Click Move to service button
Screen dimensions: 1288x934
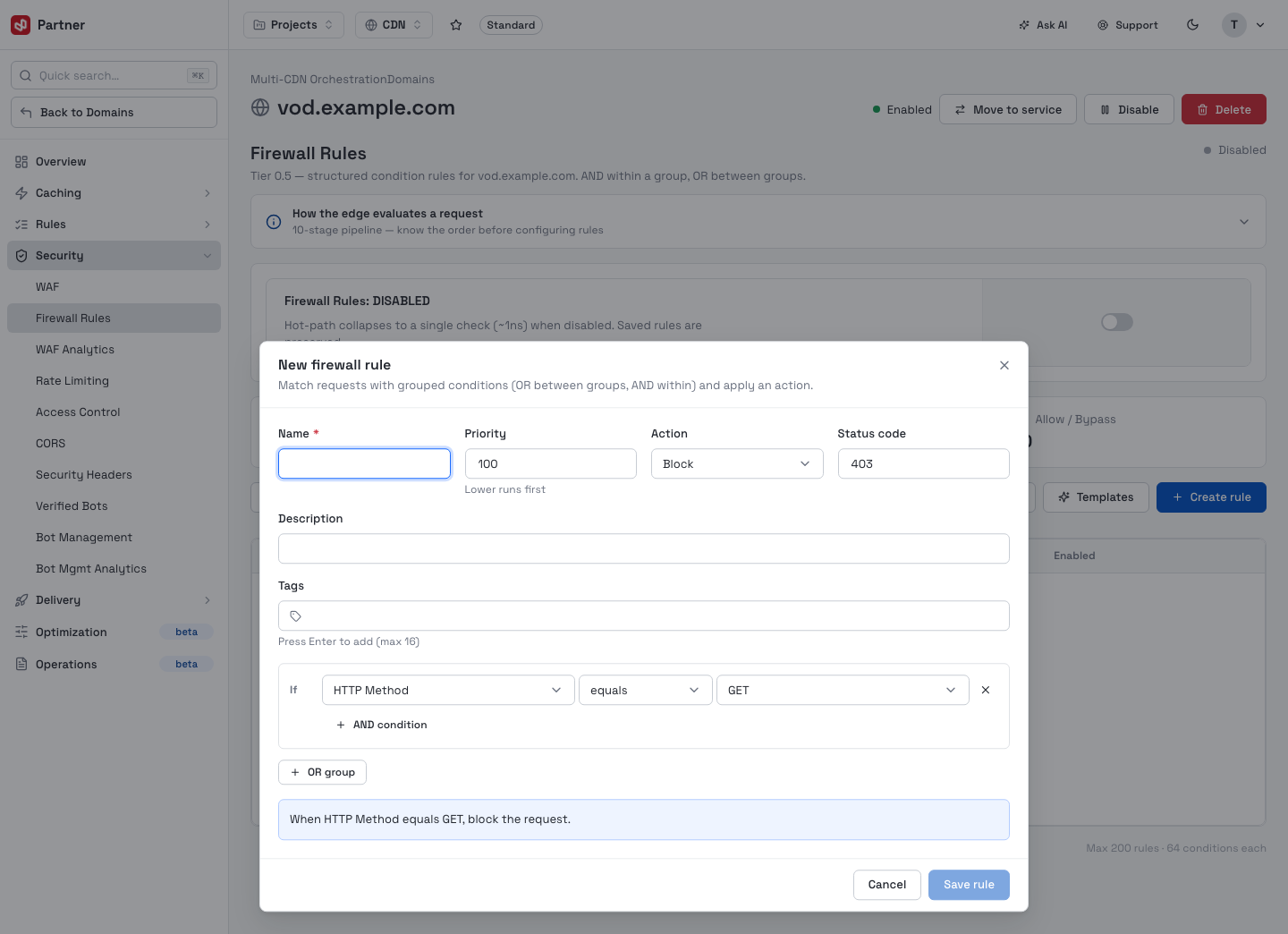(x=1008, y=109)
